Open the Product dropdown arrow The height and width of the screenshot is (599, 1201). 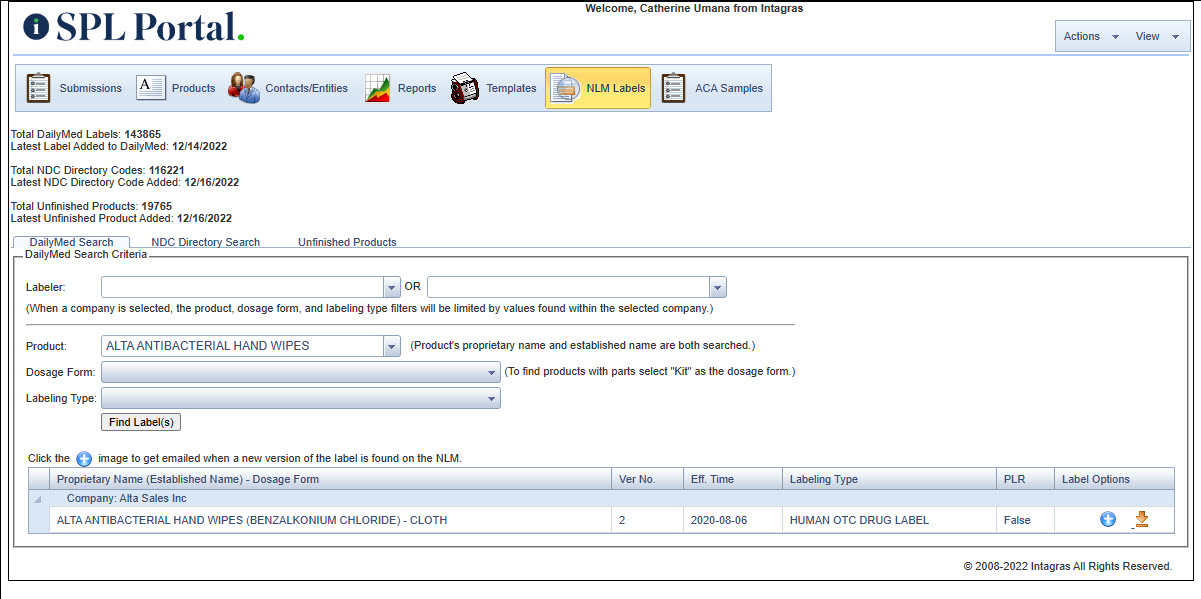tap(391, 346)
